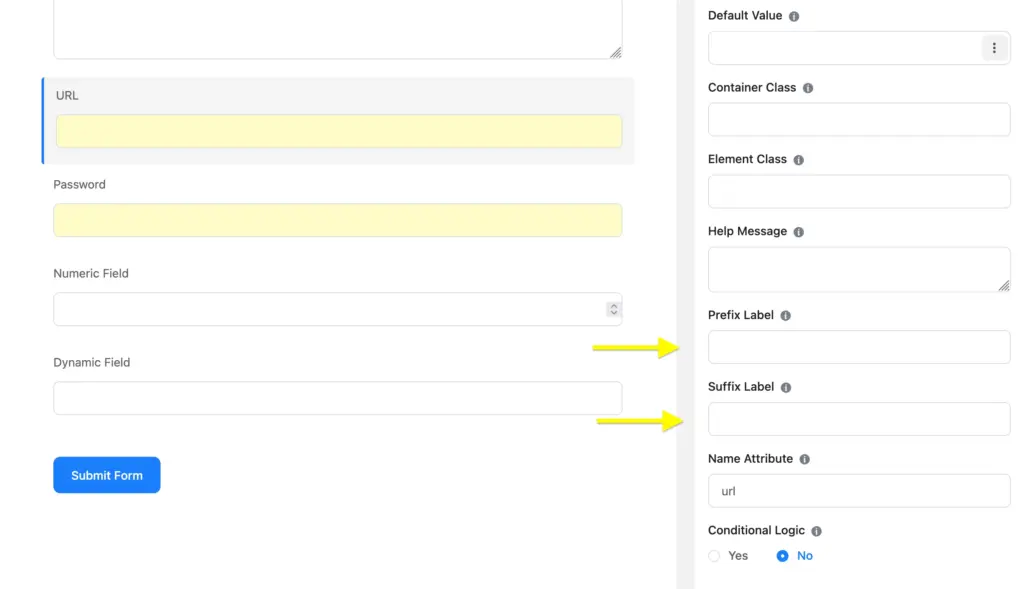Edit the Name Attribute value url
Screen dimensions: 1024x589
(858, 491)
